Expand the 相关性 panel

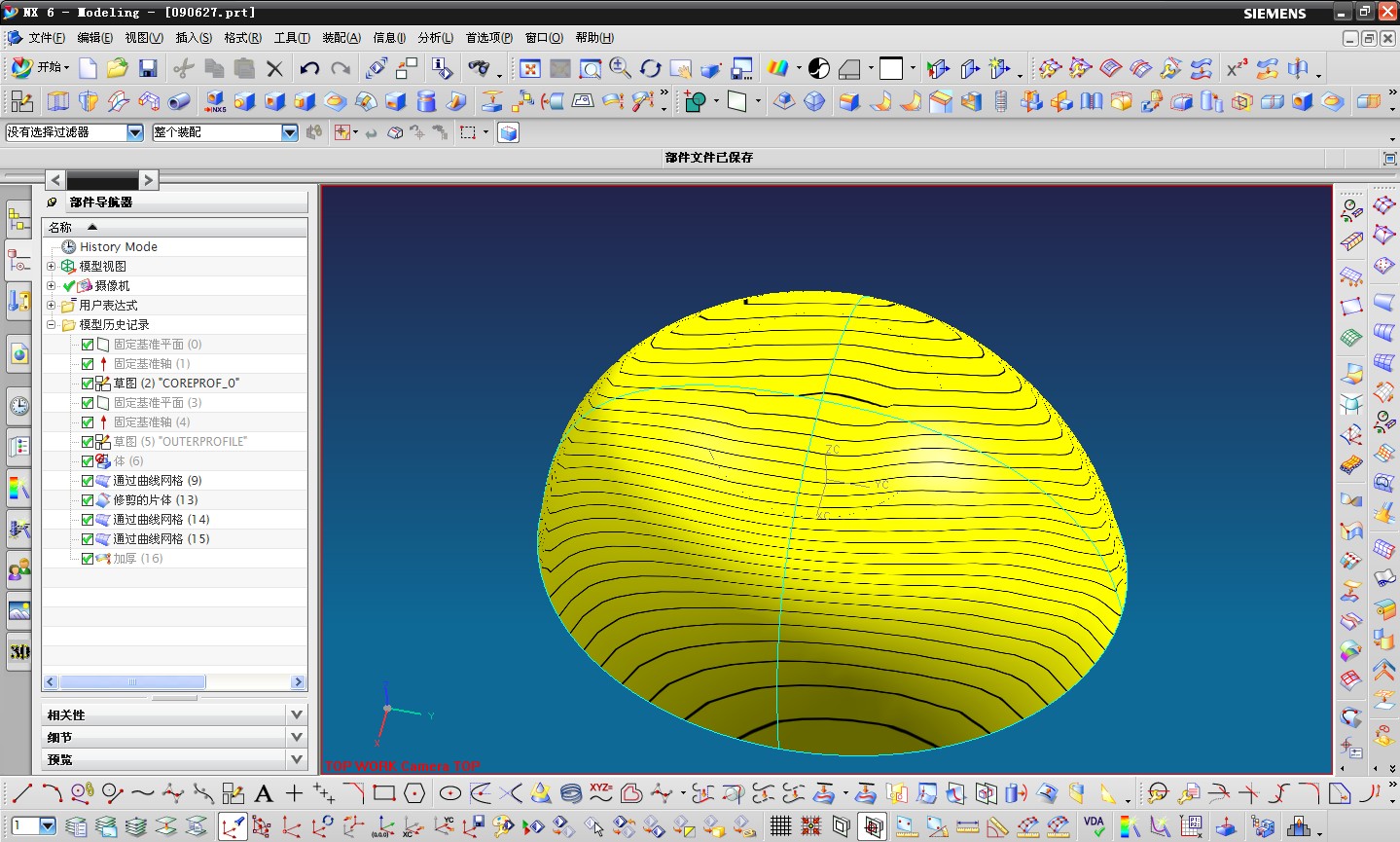(298, 714)
